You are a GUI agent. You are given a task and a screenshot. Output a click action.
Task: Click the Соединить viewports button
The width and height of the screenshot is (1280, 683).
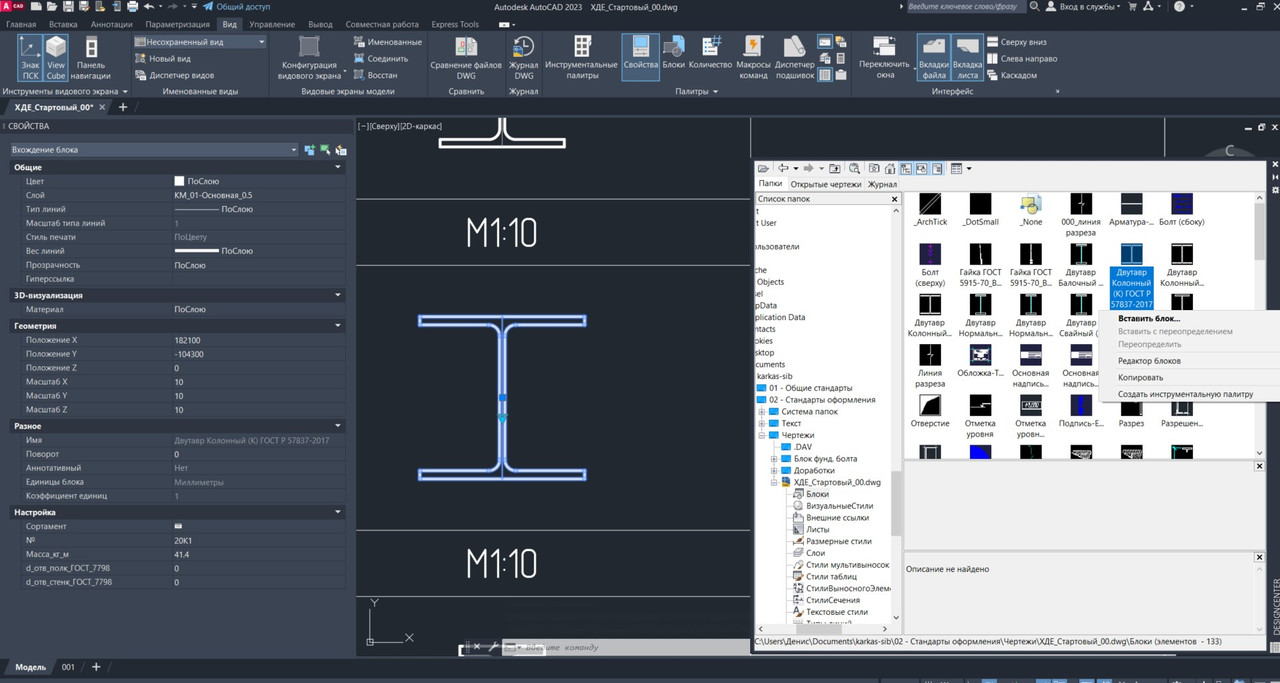379,59
